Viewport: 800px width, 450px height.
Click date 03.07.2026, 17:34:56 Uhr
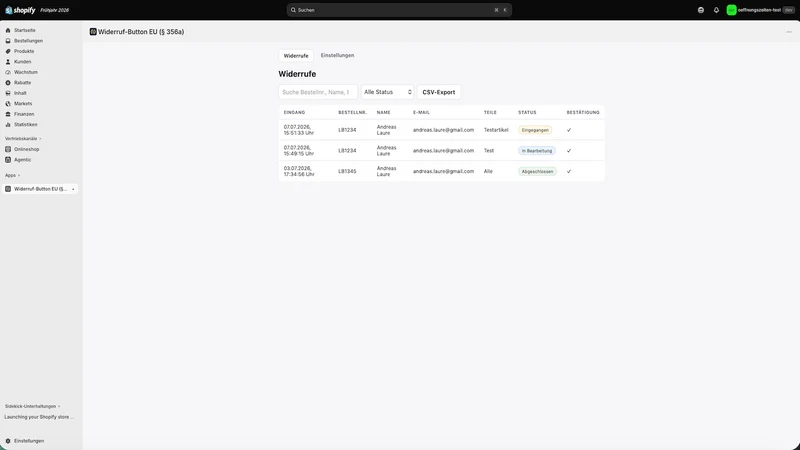click(299, 171)
